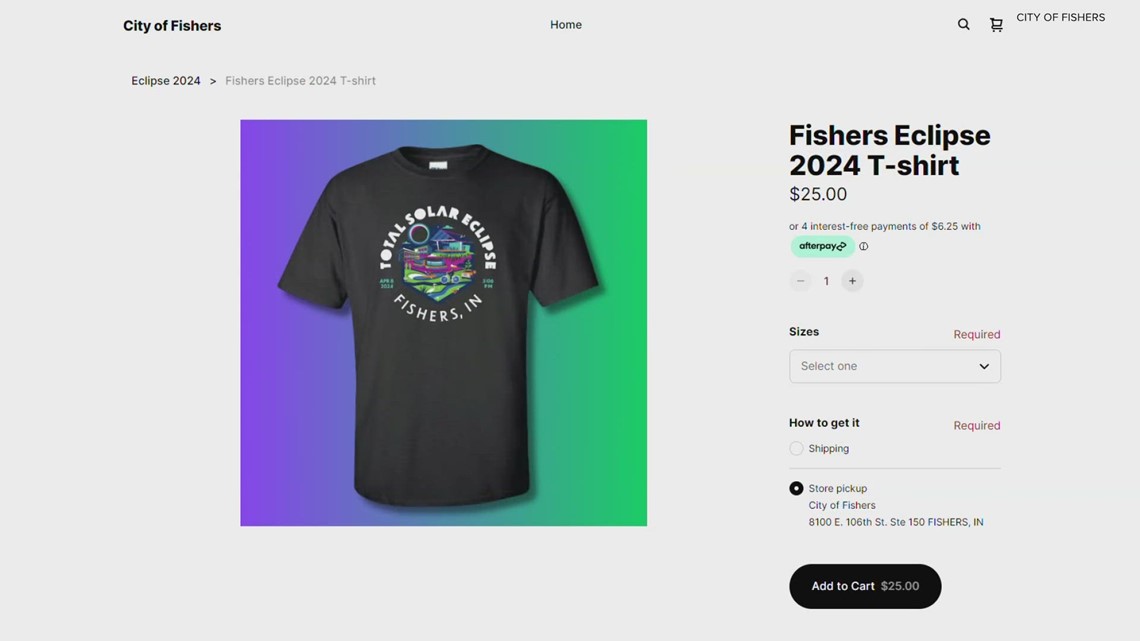Select the Store pickup option
Screen dimensions: 1140x641
pos(796,488)
